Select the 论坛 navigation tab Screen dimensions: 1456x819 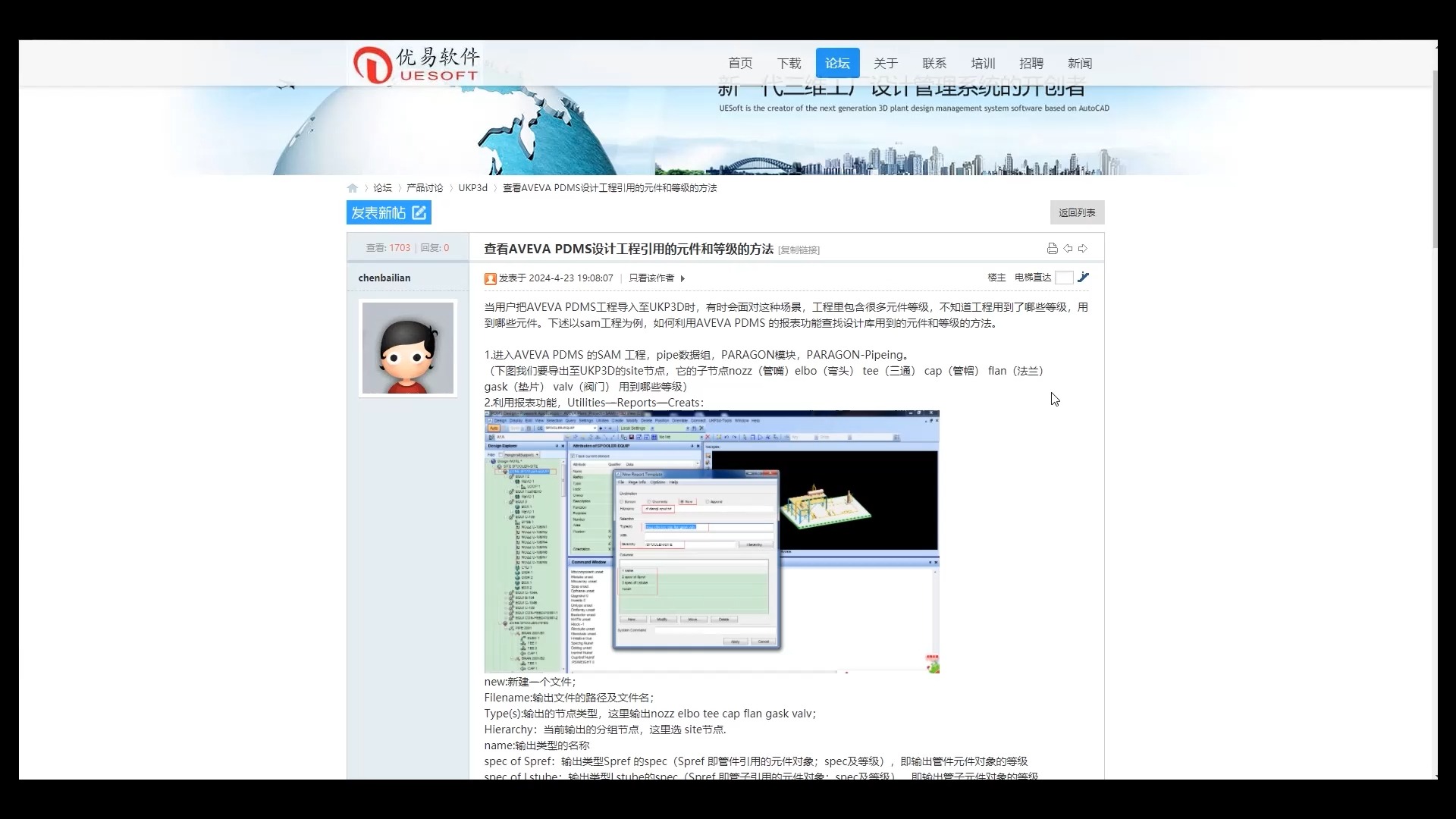pos(836,63)
